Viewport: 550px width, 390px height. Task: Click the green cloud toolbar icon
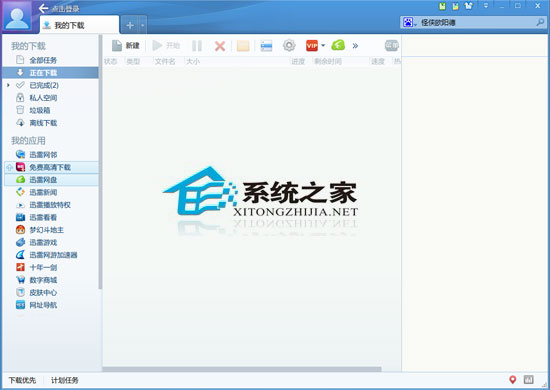tap(338, 45)
